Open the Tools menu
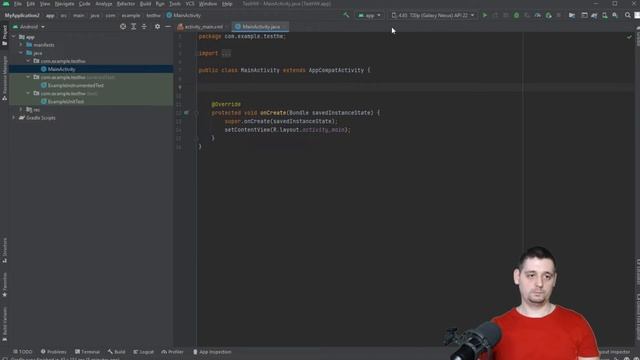 point(175,4)
